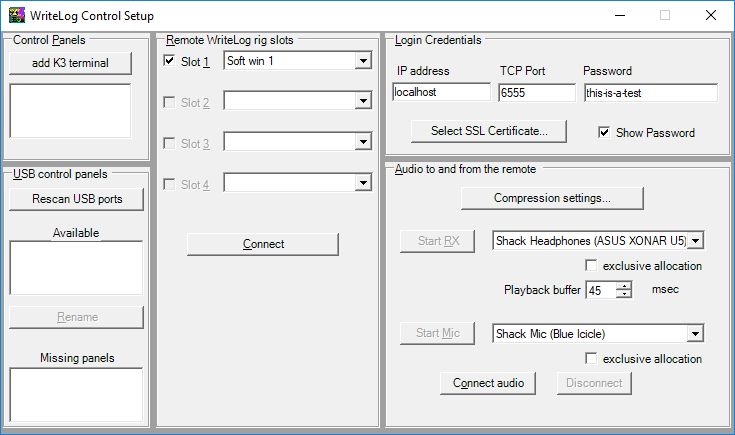Viewport: 735px width, 435px height.
Task: Click the add K3 terminal button
Action: click(70, 63)
